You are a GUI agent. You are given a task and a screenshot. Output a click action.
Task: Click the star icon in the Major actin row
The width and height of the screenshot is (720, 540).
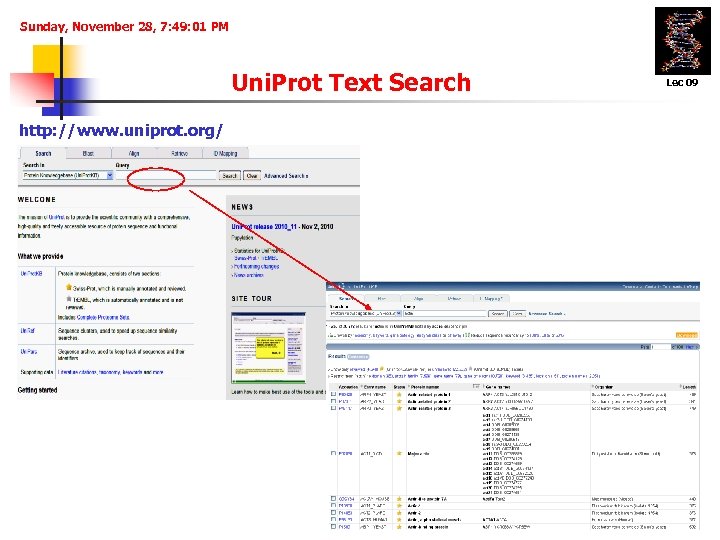399,454
